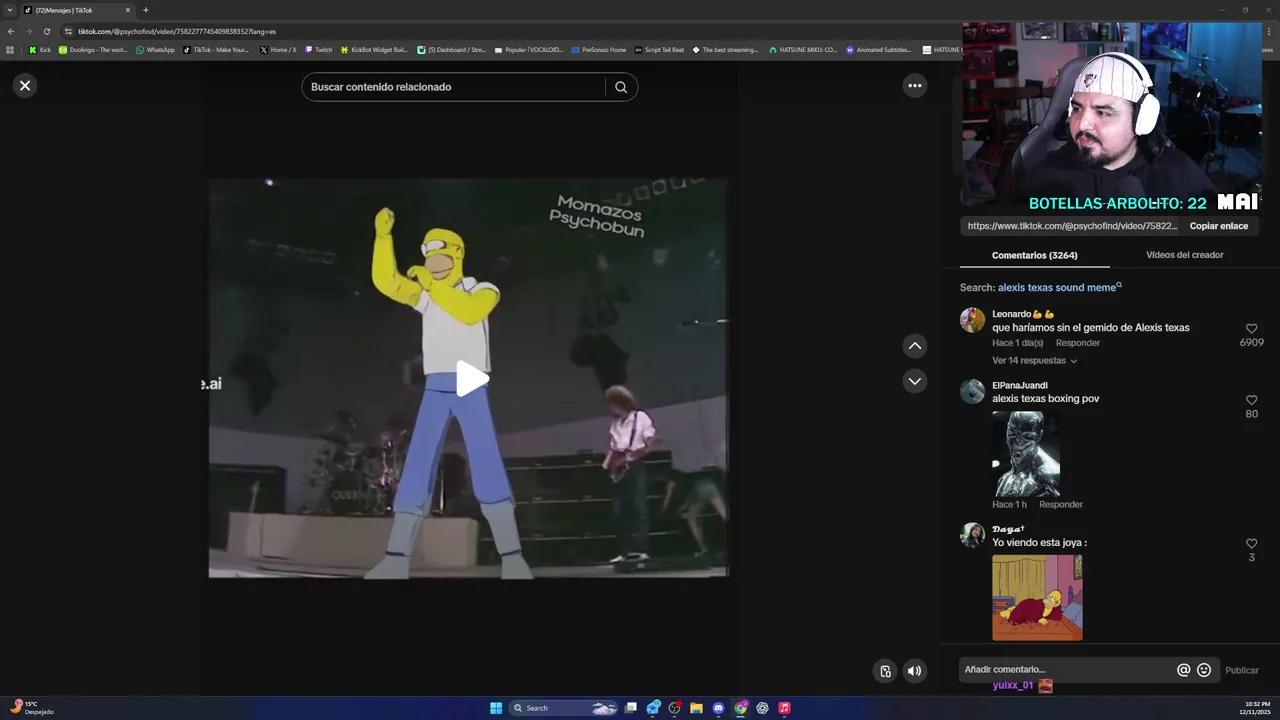Open the Windows Start menu
Viewport: 1280px width, 720px height.
tap(496, 708)
